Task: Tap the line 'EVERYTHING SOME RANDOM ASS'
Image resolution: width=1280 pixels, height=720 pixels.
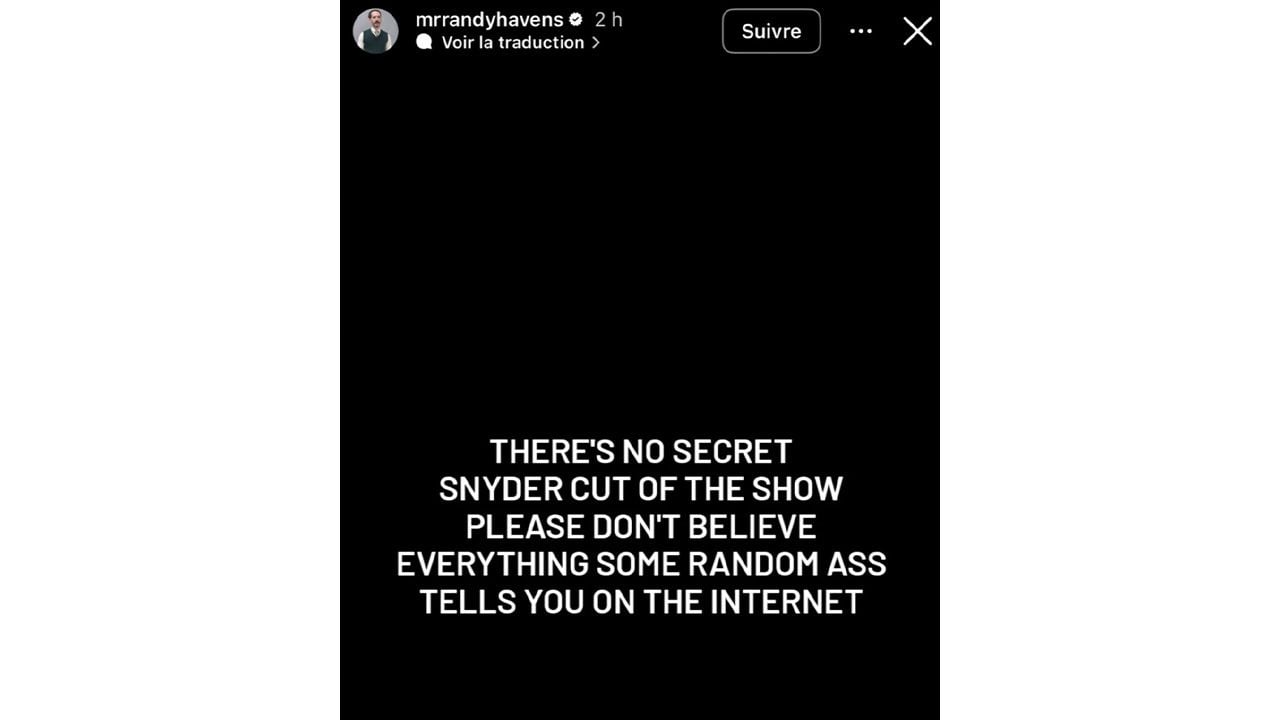Action: [x=641, y=564]
